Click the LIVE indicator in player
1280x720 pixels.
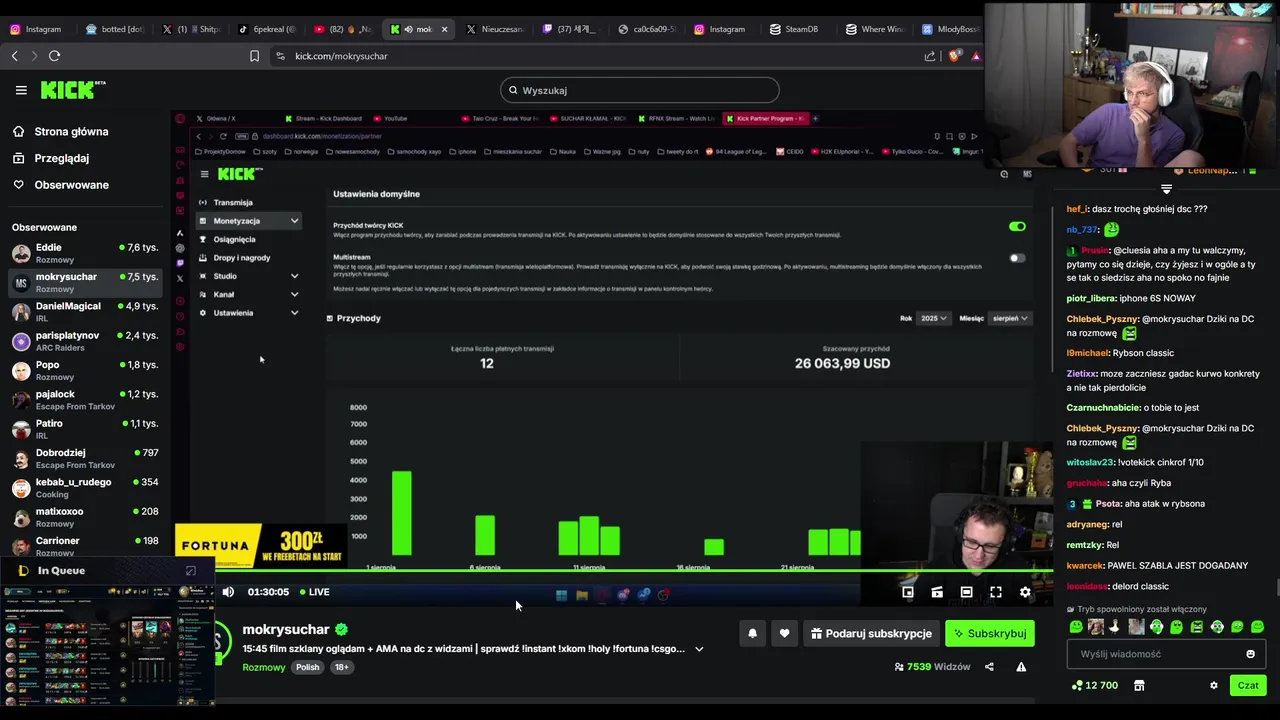[312, 592]
